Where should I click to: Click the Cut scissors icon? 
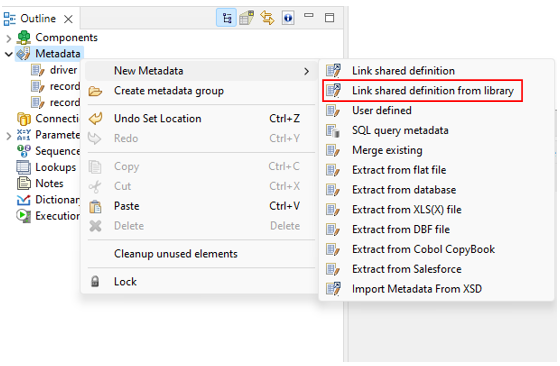95,186
